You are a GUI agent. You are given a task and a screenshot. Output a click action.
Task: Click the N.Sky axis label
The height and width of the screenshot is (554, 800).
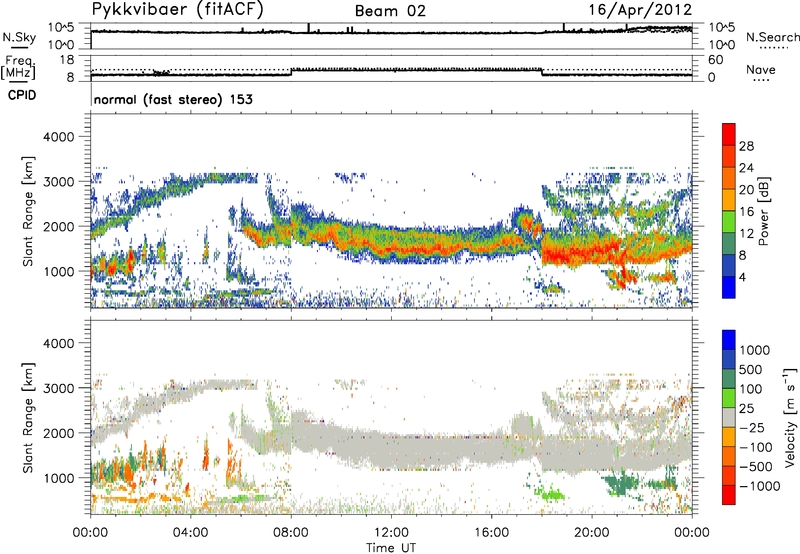pyautogui.click(x=19, y=37)
